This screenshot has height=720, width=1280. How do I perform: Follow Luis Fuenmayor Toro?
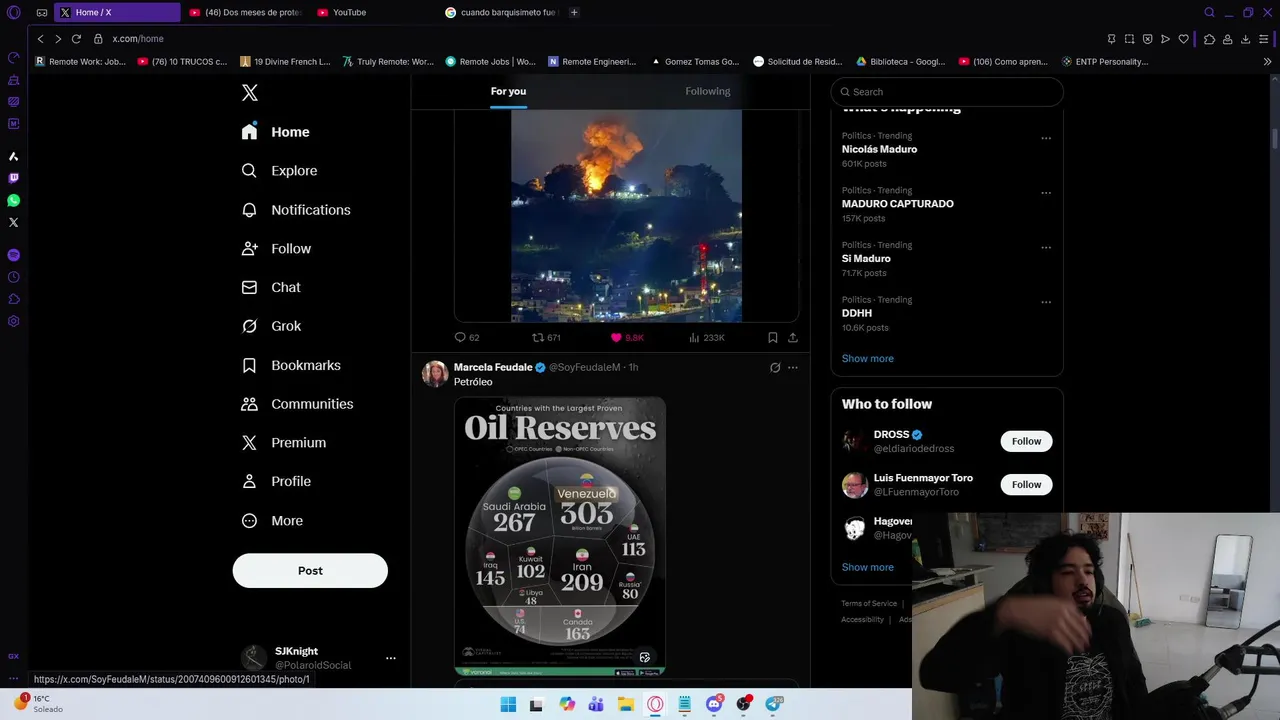[1026, 485]
